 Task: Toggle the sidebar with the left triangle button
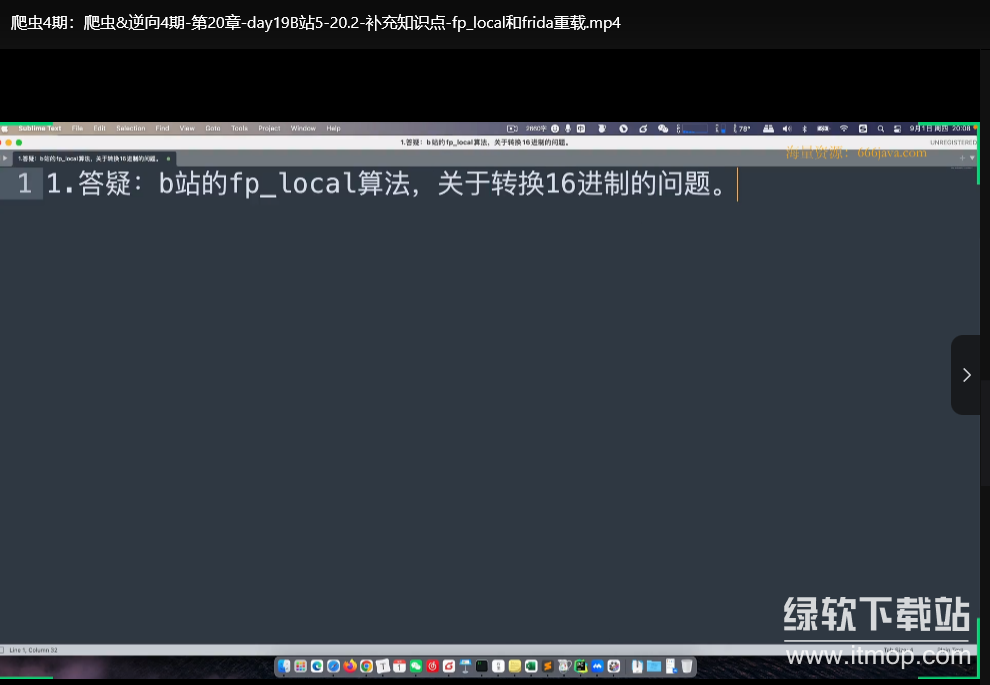(5, 158)
